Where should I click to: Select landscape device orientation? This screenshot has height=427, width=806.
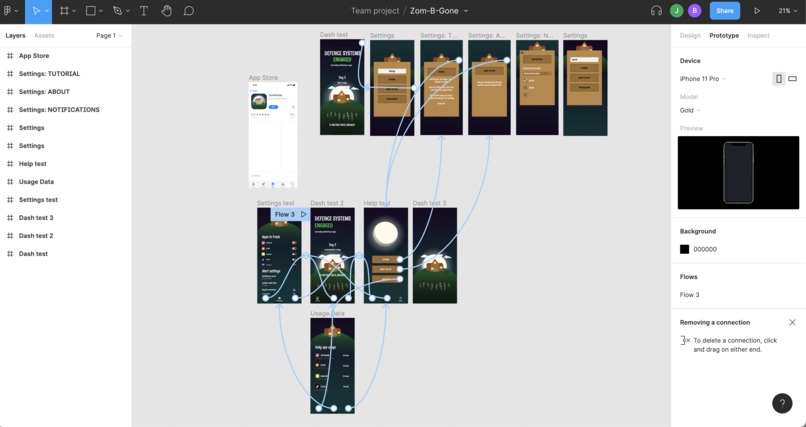click(793, 79)
